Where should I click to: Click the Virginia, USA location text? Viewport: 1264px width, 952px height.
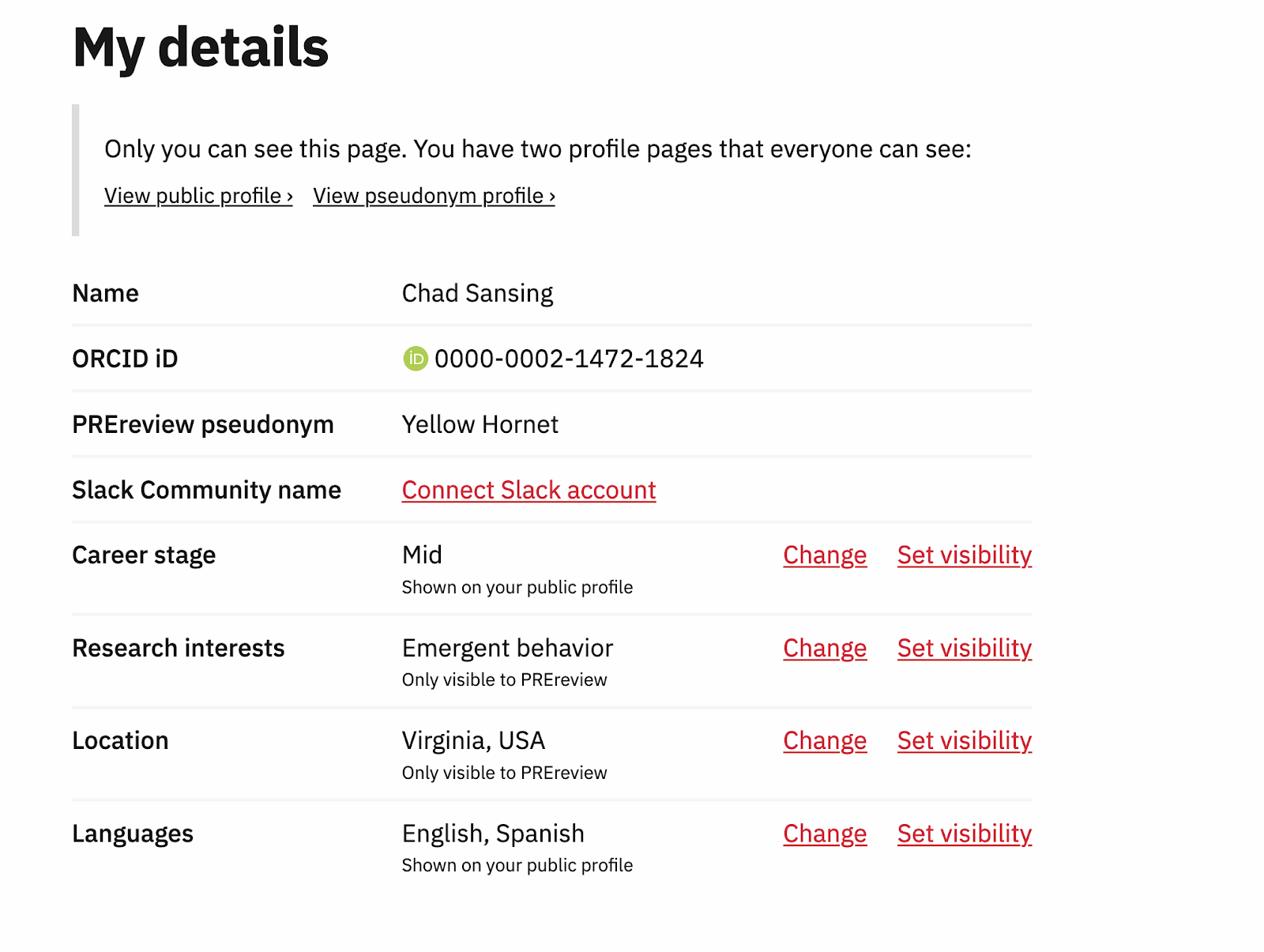[473, 741]
